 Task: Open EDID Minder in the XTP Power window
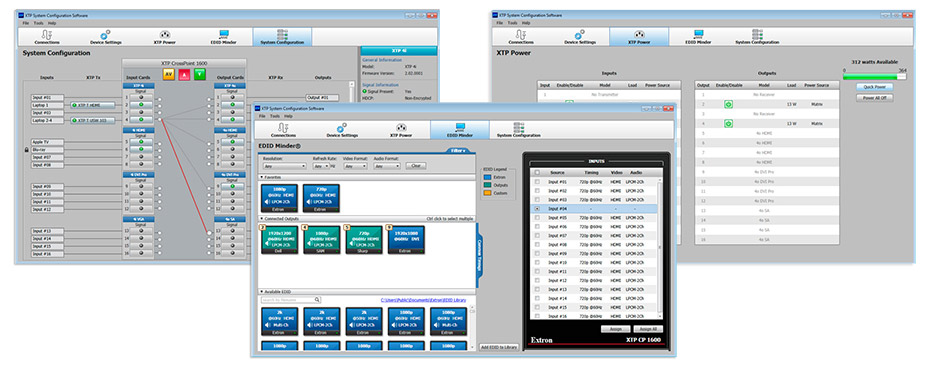[x=698, y=37]
